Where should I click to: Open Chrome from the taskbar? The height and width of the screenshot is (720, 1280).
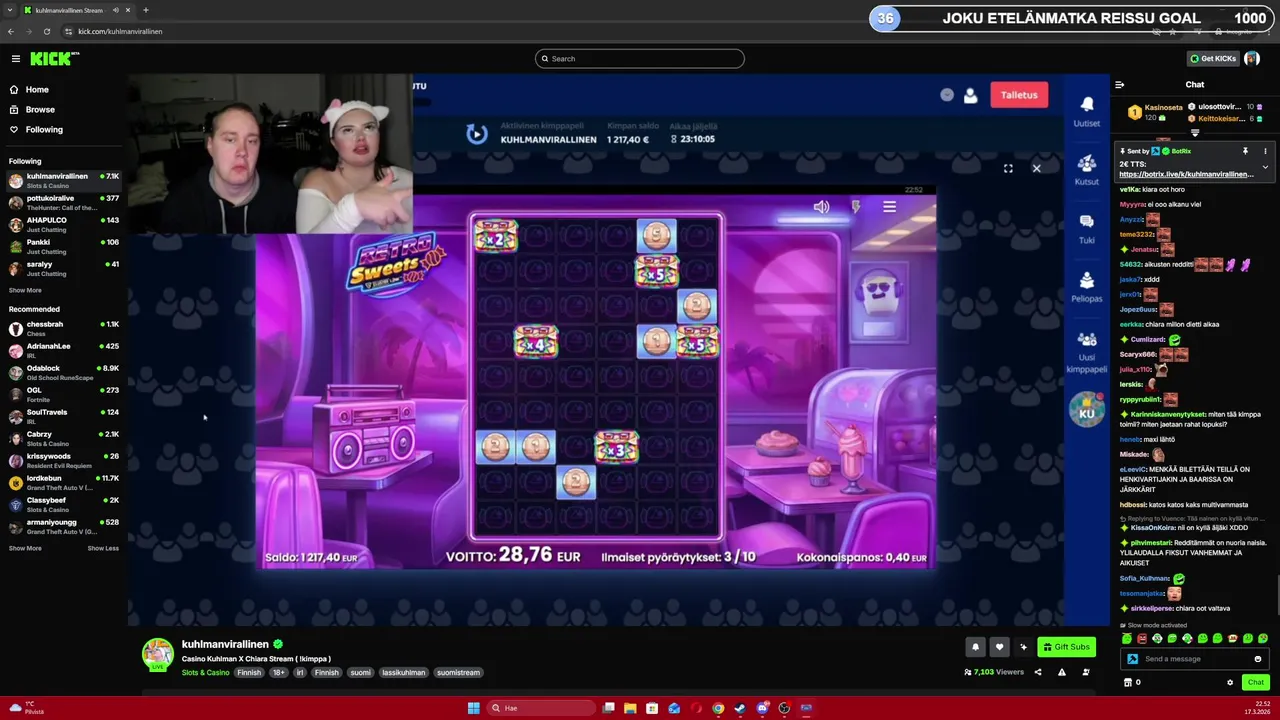click(x=718, y=708)
